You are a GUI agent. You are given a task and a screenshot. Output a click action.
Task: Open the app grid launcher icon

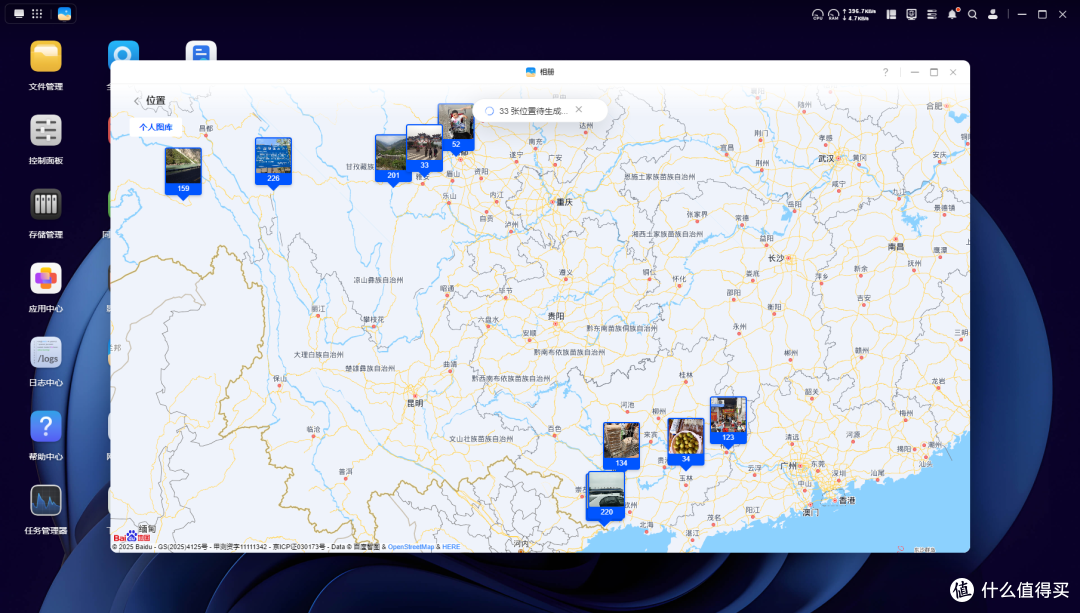click(x=37, y=14)
